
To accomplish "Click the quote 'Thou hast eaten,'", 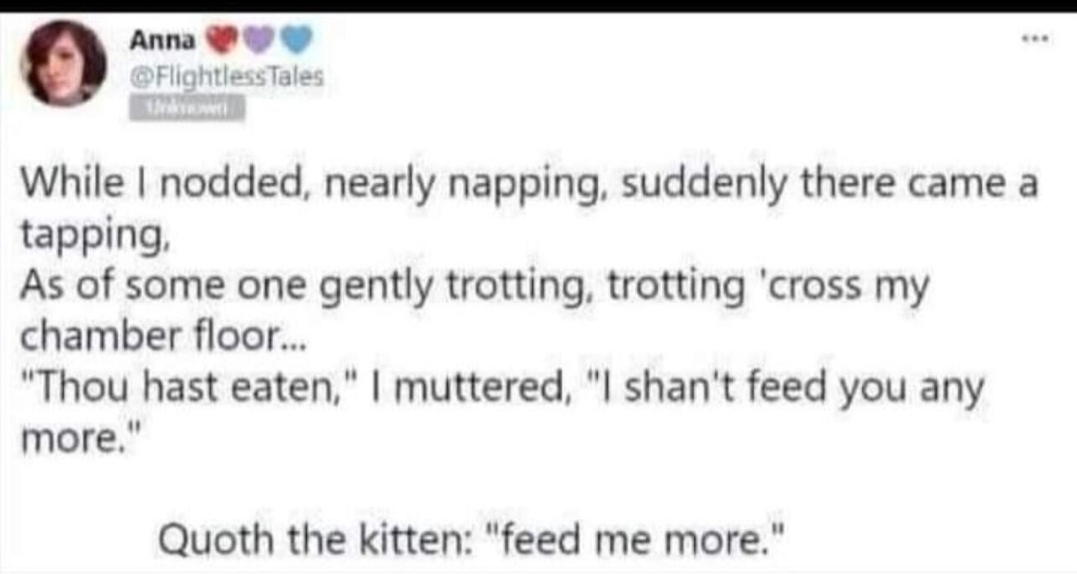I will point(183,387).
